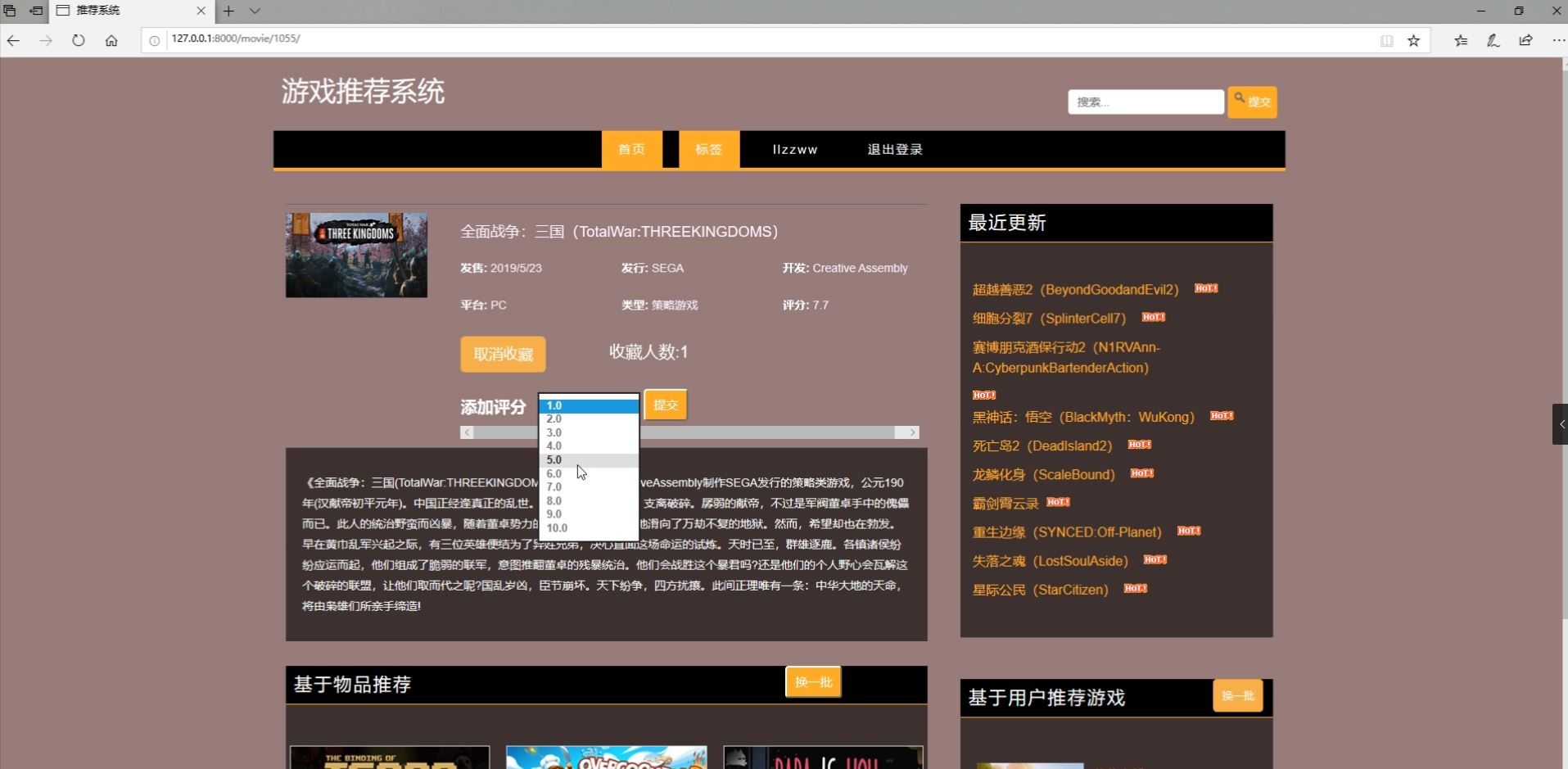Screen dimensions: 1568x769
Task: Open the favorites hub icon
Action: click(x=1461, y=40)
